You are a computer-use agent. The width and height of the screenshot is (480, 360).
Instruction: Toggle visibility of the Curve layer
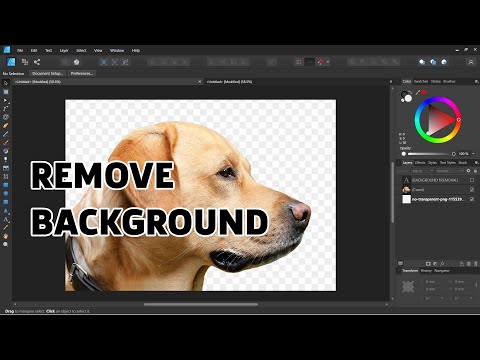pyautogui.click(x=472, y=189)
